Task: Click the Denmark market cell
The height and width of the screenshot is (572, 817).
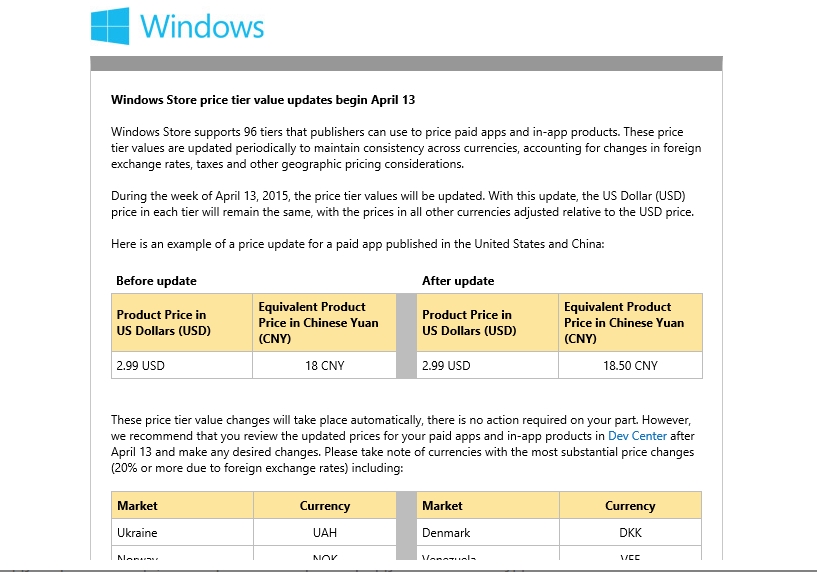Action: tap(446, 533)
